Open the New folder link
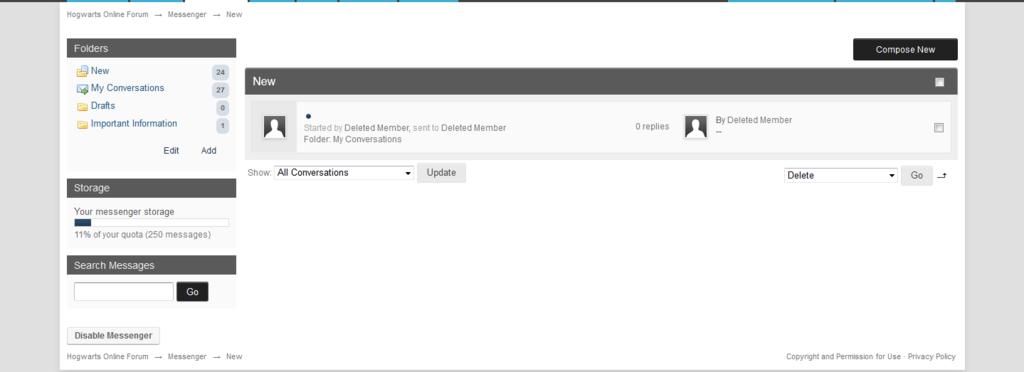 pyautogui.click(x=100, y=70)
